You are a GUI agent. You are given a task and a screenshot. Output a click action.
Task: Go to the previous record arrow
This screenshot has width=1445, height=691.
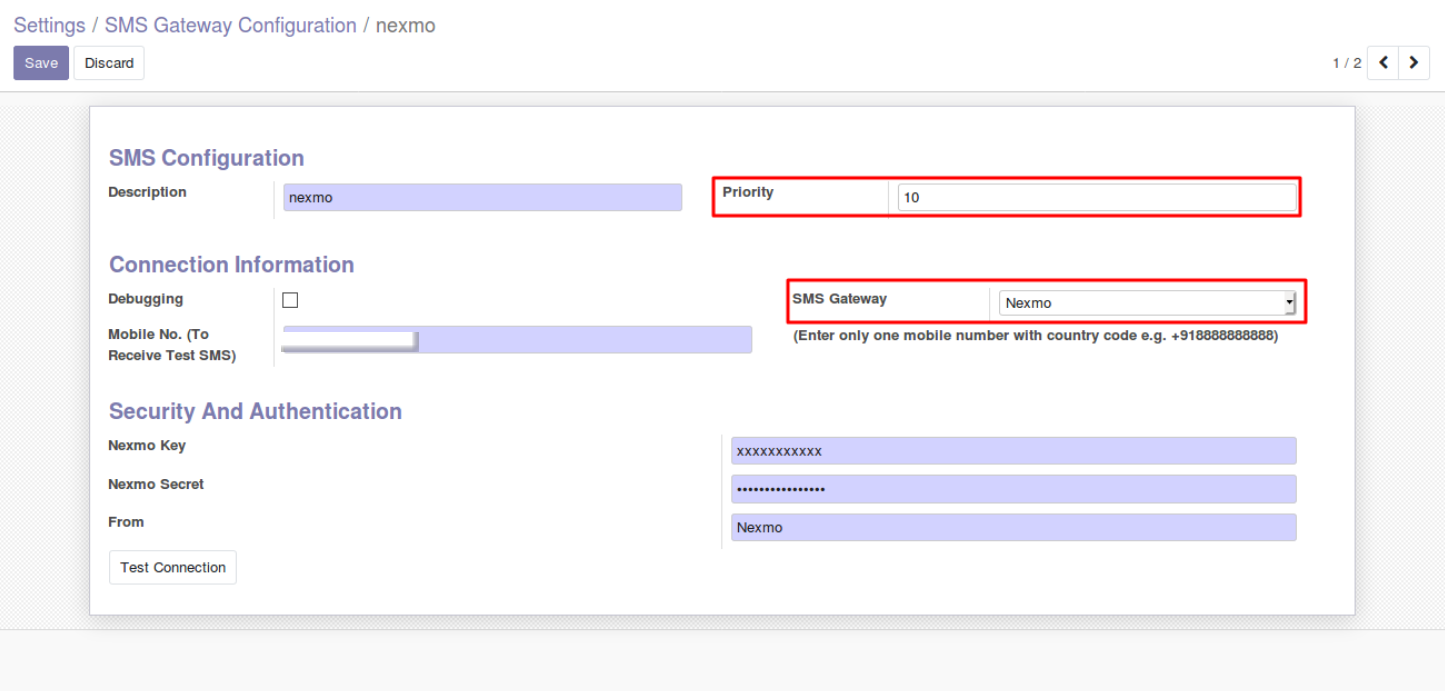(1383, 63)
